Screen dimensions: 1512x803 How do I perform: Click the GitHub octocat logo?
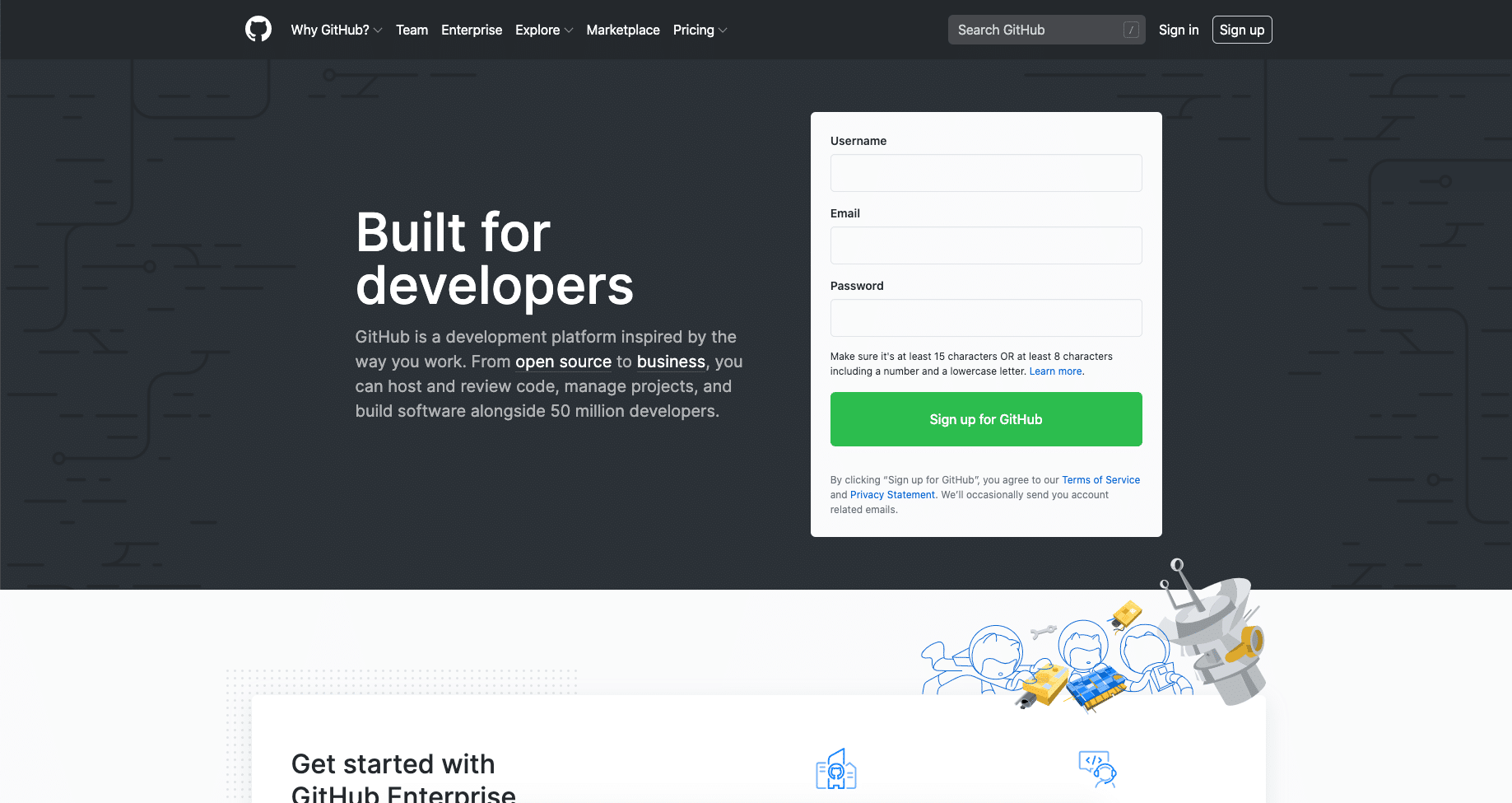tap(258, 30)
